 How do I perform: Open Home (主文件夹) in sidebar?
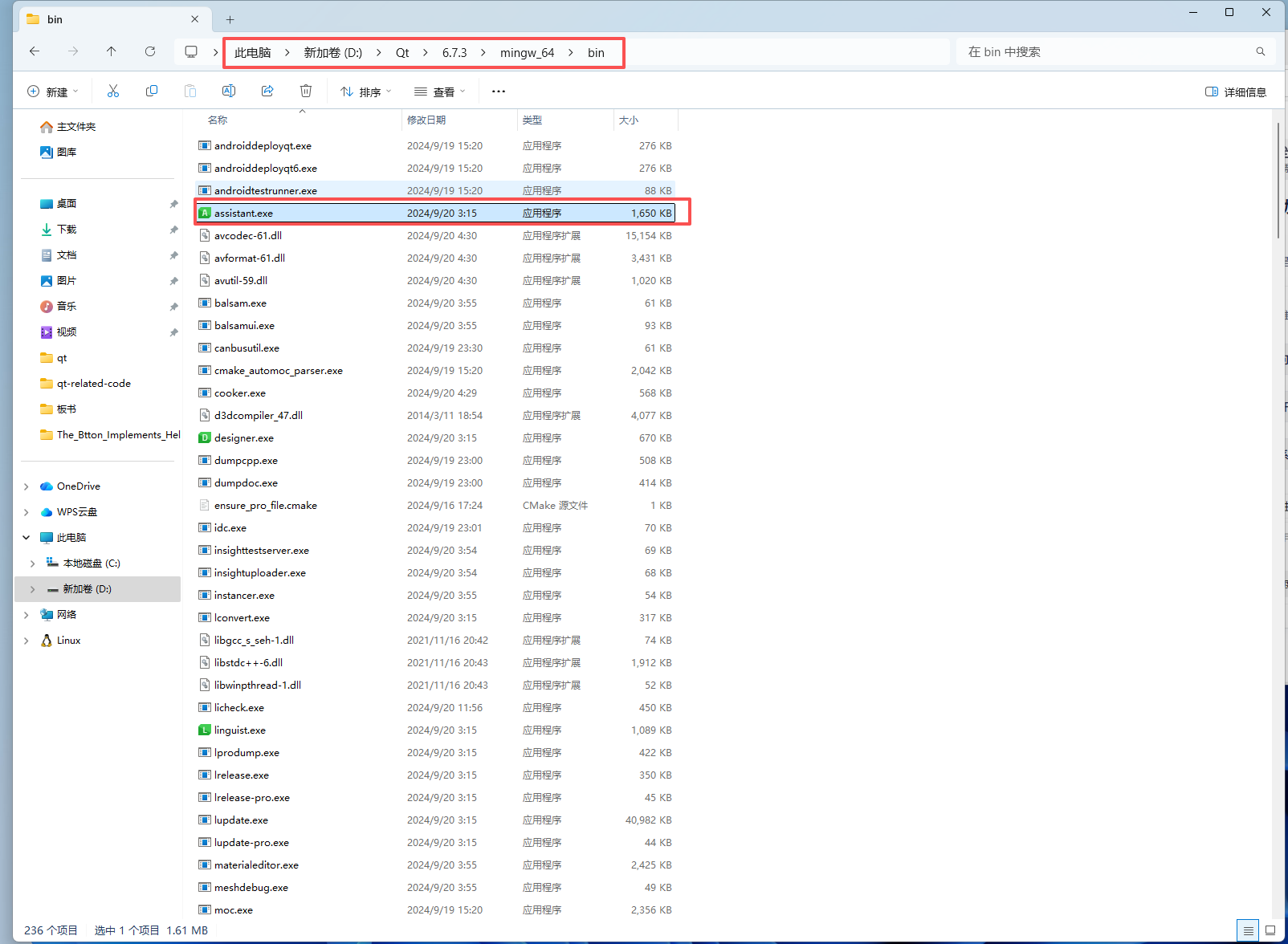point(68,127)
